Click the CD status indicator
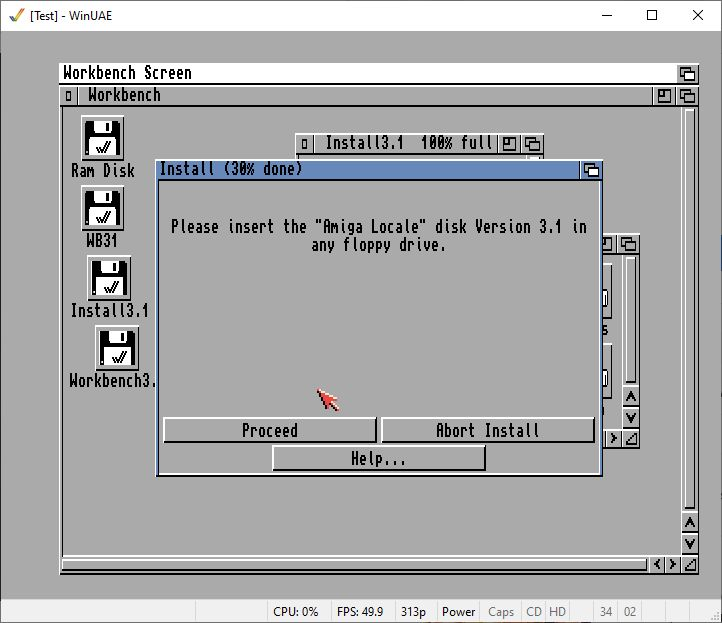722x623 pixels. point(534,611)
